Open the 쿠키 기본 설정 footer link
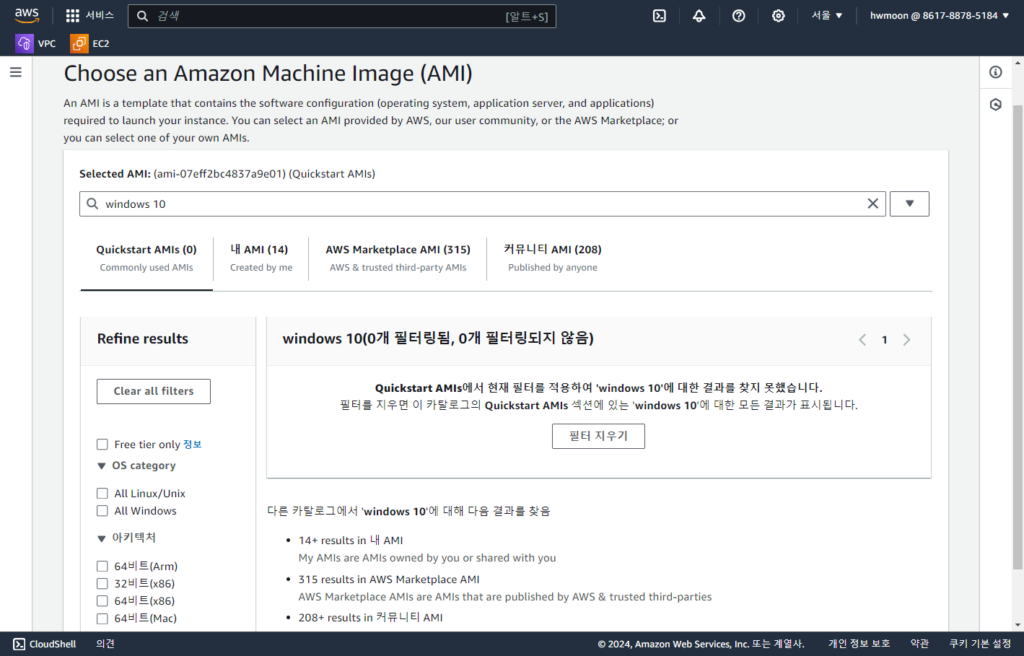 [x=980, y=644]
